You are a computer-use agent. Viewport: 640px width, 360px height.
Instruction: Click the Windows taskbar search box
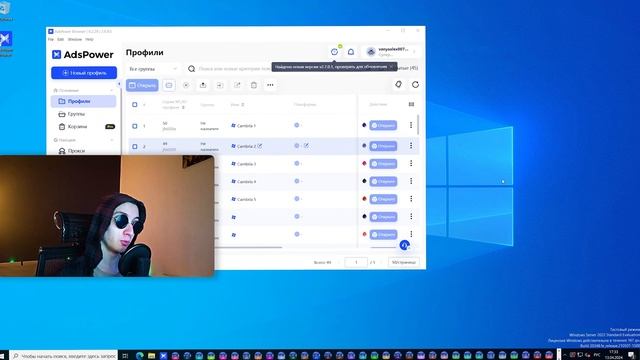(x=64, y=356)
